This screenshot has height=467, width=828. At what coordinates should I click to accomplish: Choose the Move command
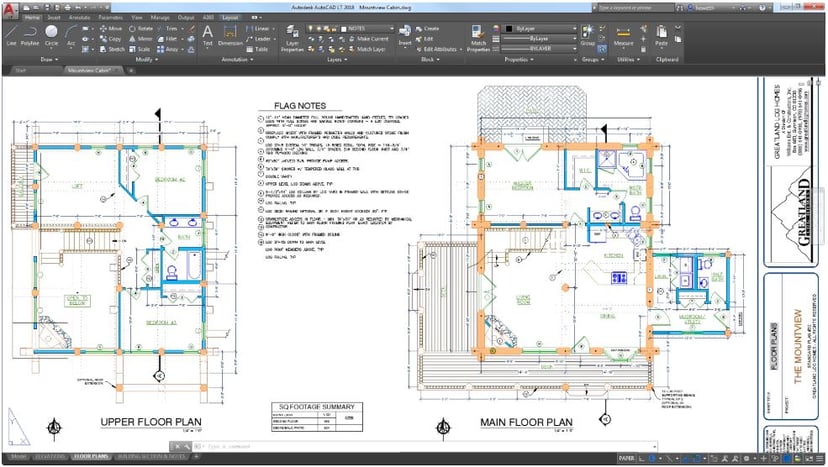click(111, 29)
